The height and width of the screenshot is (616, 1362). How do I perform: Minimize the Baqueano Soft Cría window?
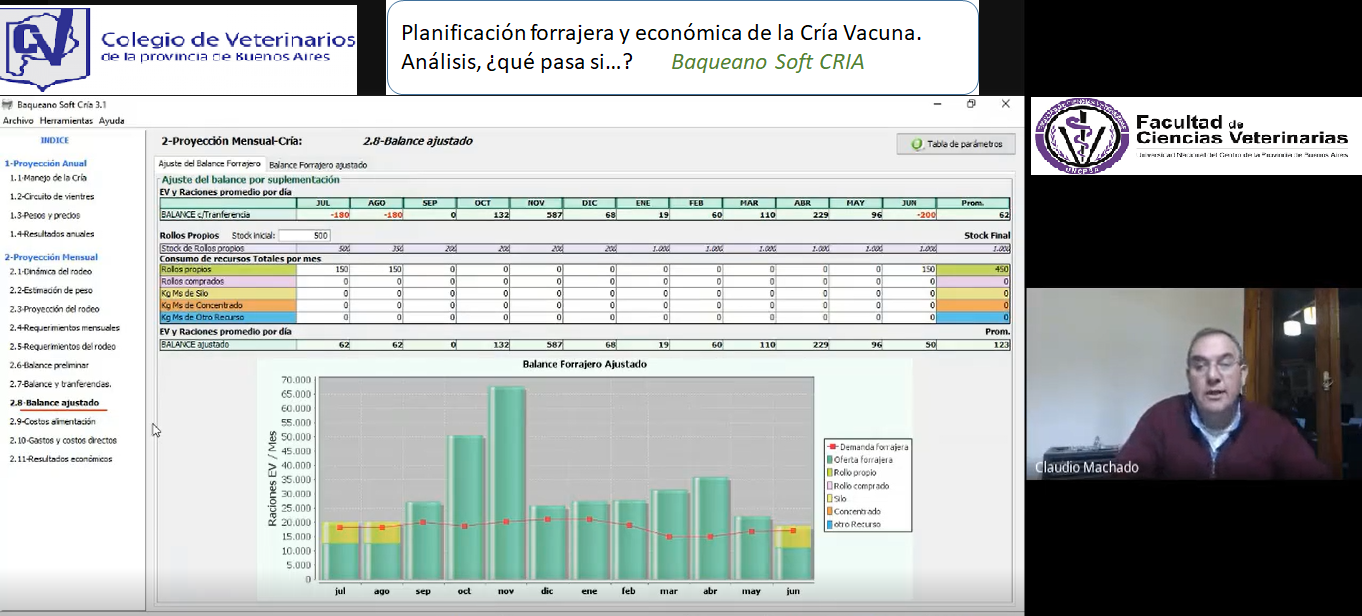click(937, 103)
